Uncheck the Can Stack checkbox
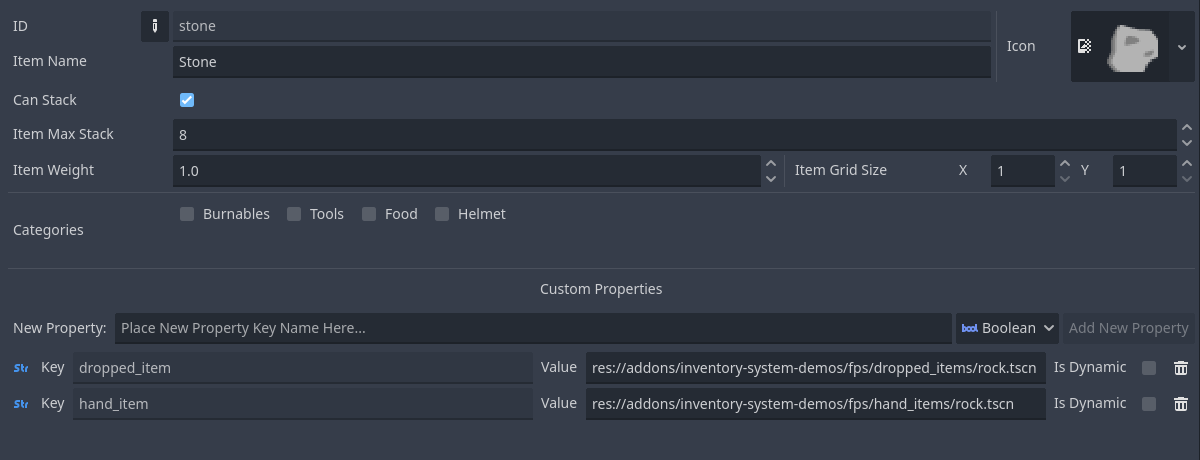 point(187,100)
